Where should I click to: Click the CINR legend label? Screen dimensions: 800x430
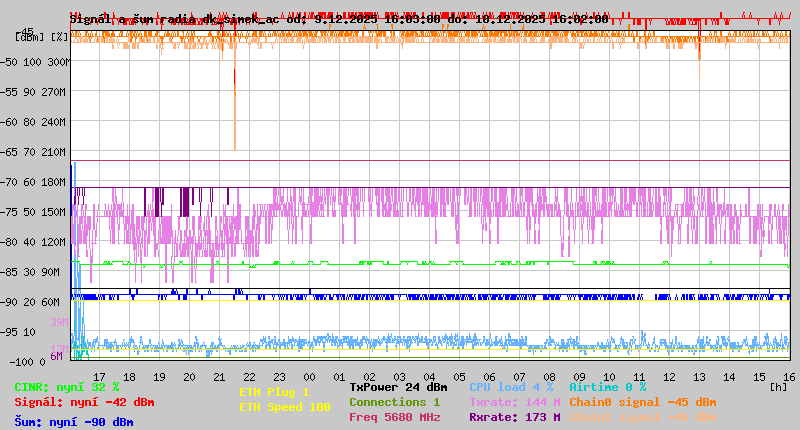click(66, 387)
